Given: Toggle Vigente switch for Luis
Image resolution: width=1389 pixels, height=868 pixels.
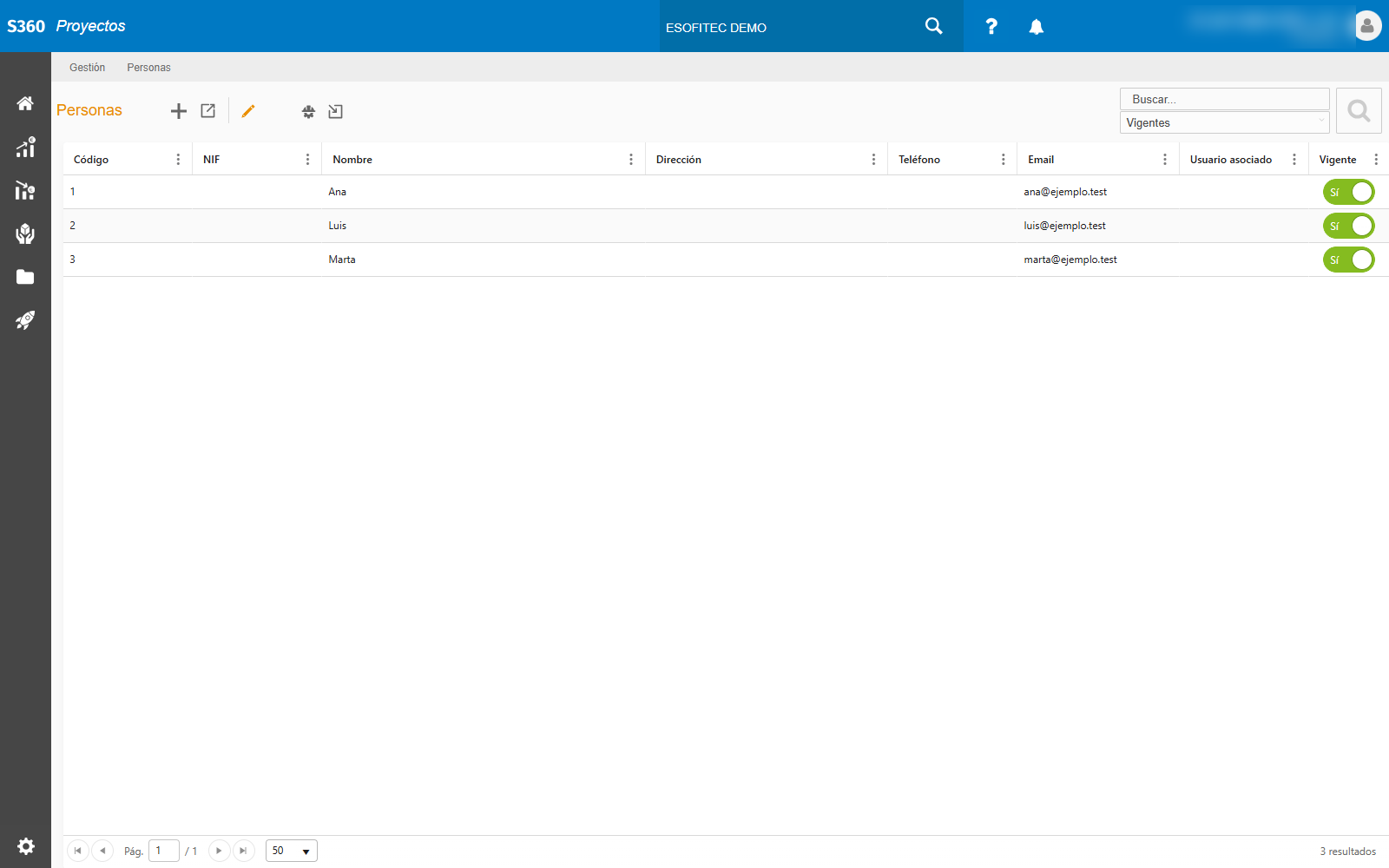Looking at the screenshot, I should click(1348, 226).
